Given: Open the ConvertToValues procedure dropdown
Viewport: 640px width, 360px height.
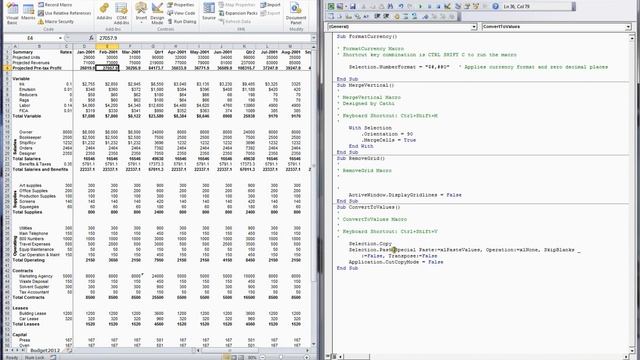Looking at the screenshot, I should point(628,27).
